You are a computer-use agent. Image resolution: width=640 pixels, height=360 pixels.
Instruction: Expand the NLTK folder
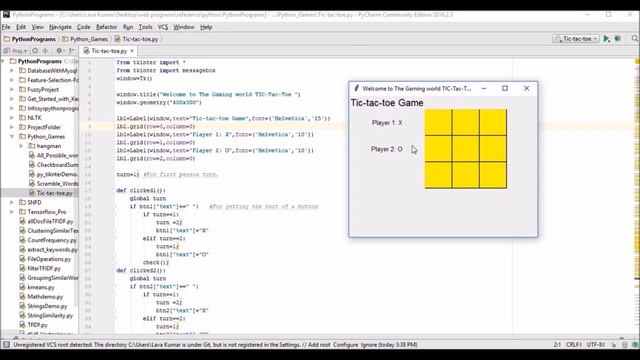[12, 118]
